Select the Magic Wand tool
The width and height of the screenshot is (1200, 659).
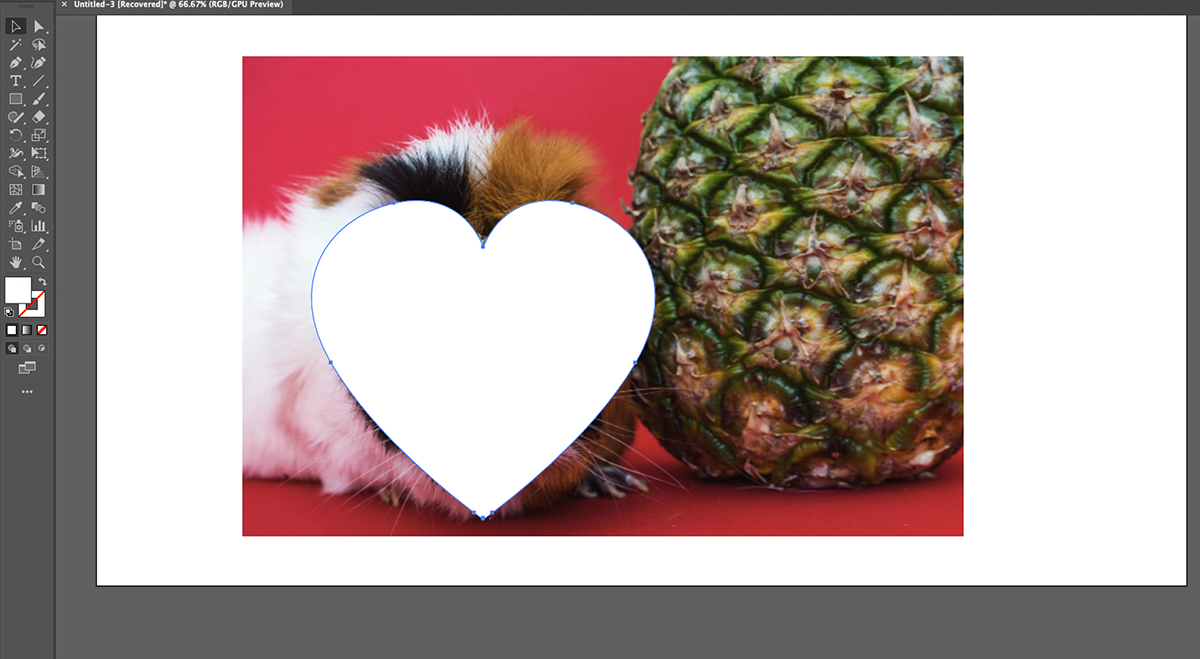tap(15, 45)
